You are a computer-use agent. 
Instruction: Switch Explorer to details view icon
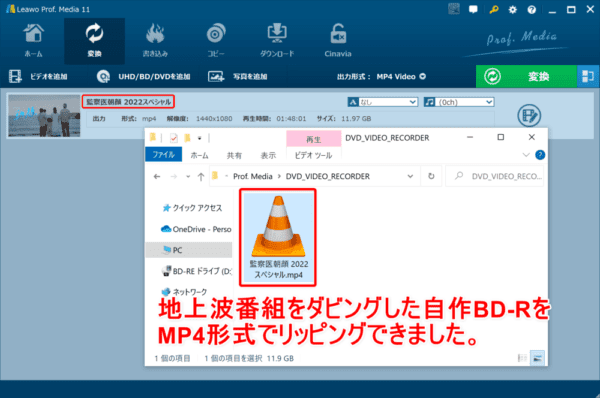522,358
